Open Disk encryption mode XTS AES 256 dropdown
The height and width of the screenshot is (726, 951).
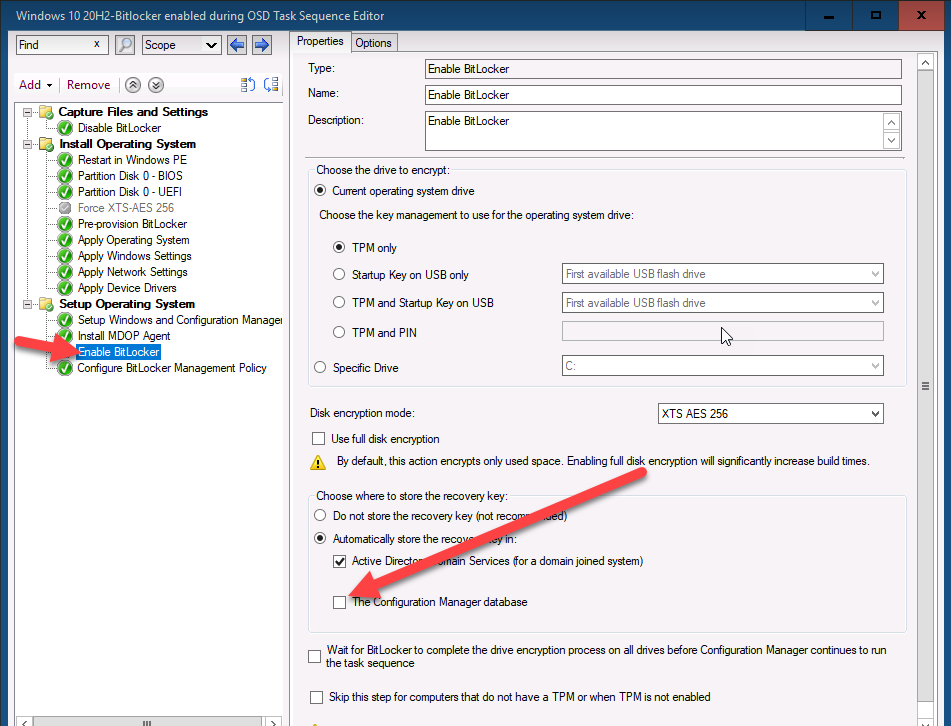[x=770, y=414]
